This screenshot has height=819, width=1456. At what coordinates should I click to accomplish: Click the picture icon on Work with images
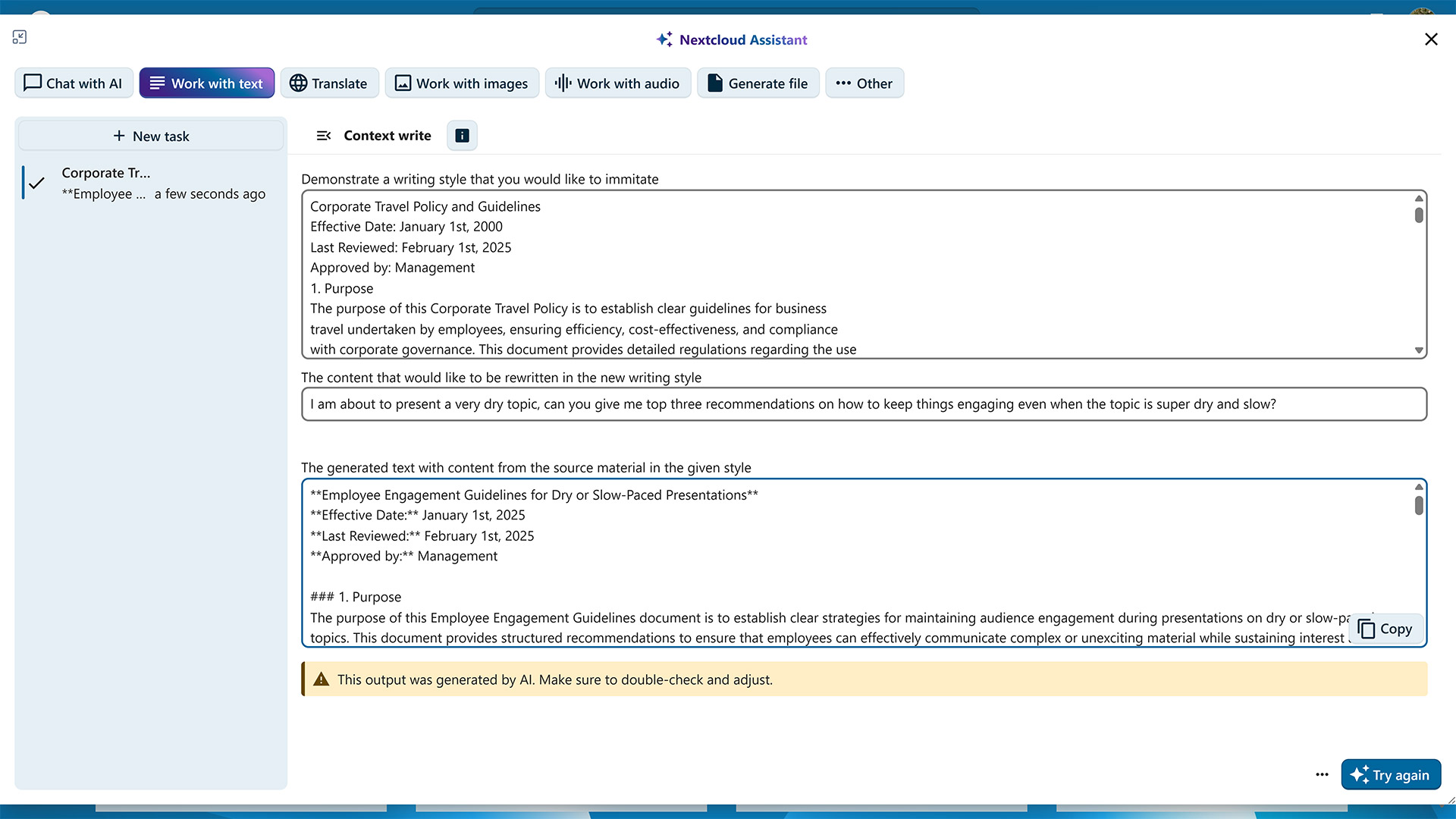click(403, 83)
